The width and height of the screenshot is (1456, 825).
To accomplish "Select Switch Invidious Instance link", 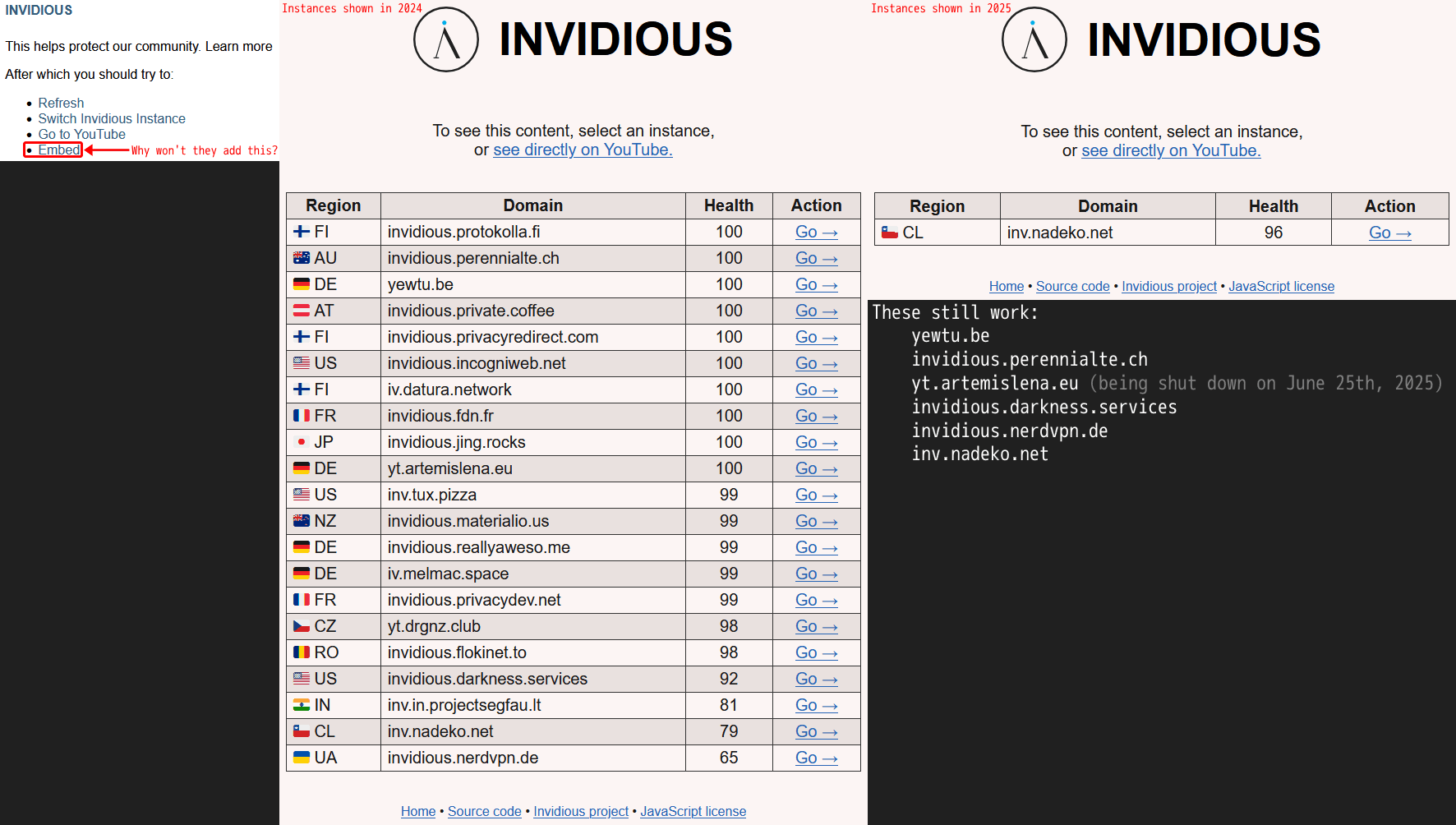I will [112, 118].
